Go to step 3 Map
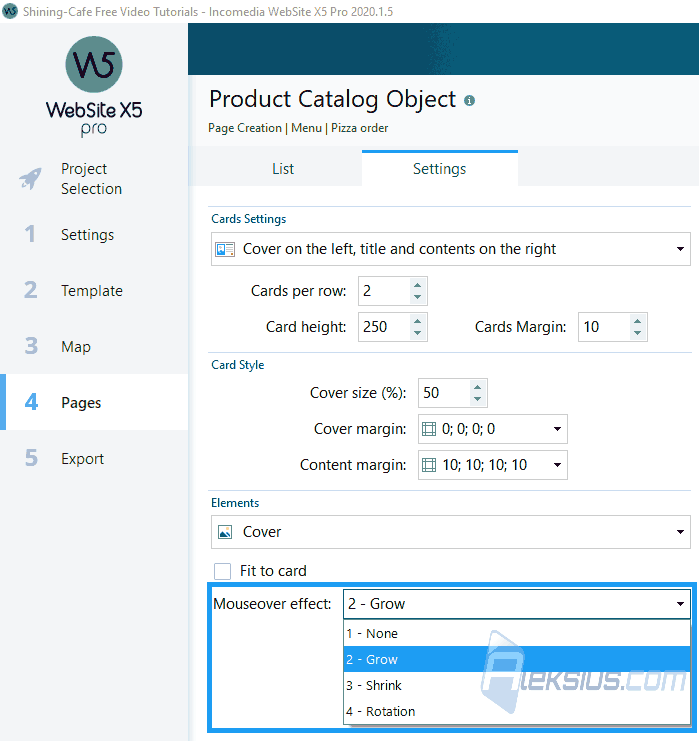Viewport: 699px width, 741px height. 94,346
